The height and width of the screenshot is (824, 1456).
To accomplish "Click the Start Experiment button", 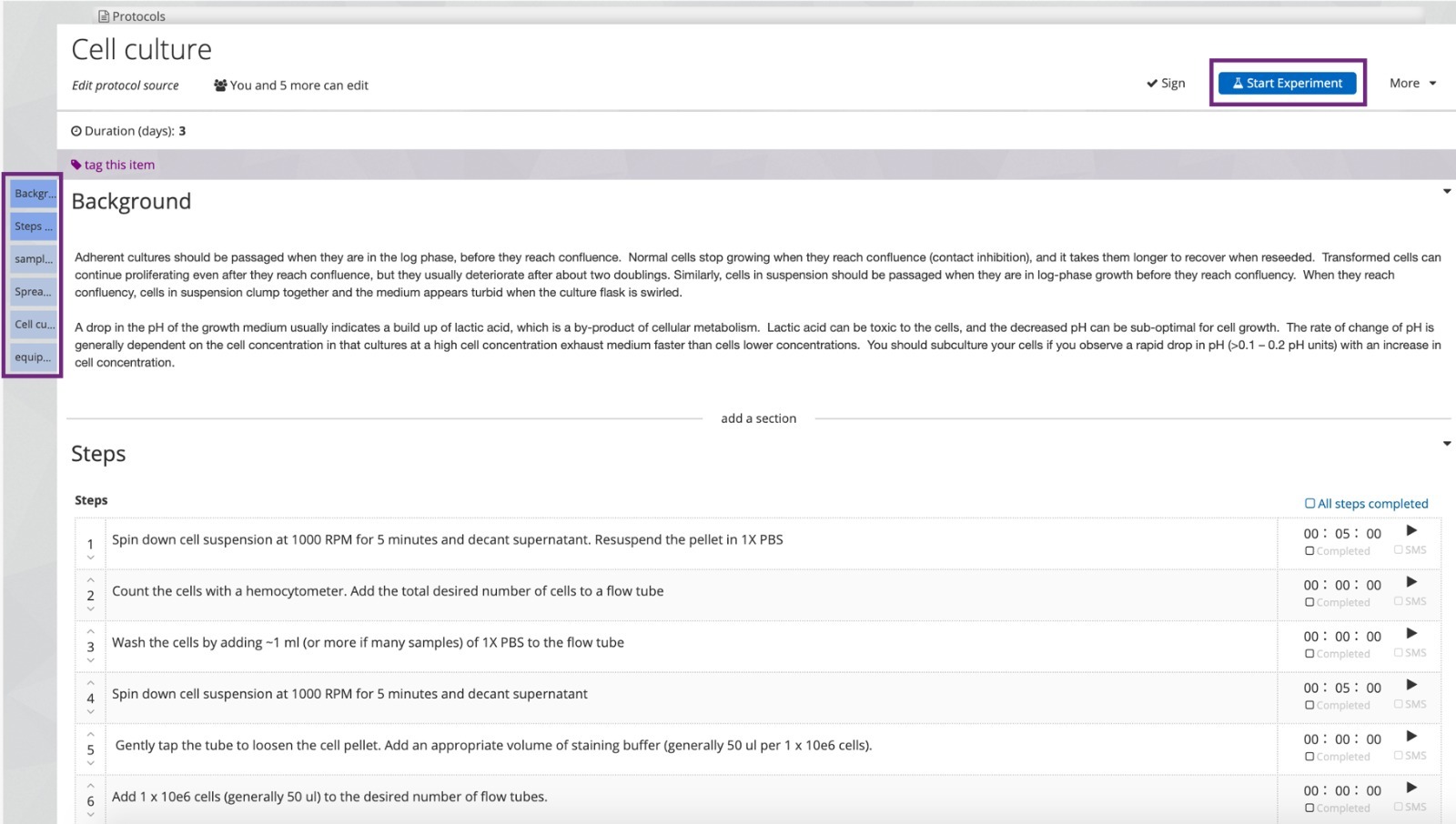I will [1287, 83].
